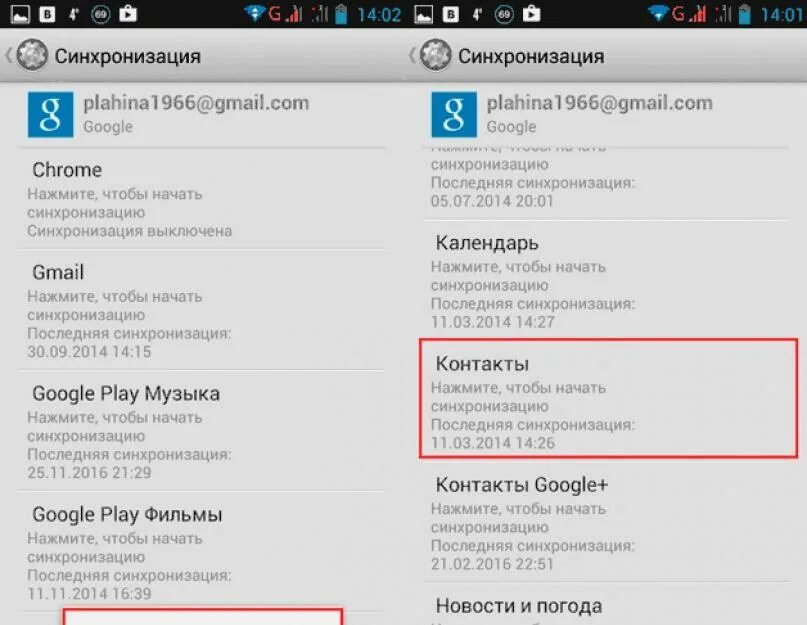The width and height of the screenshot is (807, 625).
Task: Tap Gmail last sync date 30.09.2014 14:15
Action: point(89,352)
